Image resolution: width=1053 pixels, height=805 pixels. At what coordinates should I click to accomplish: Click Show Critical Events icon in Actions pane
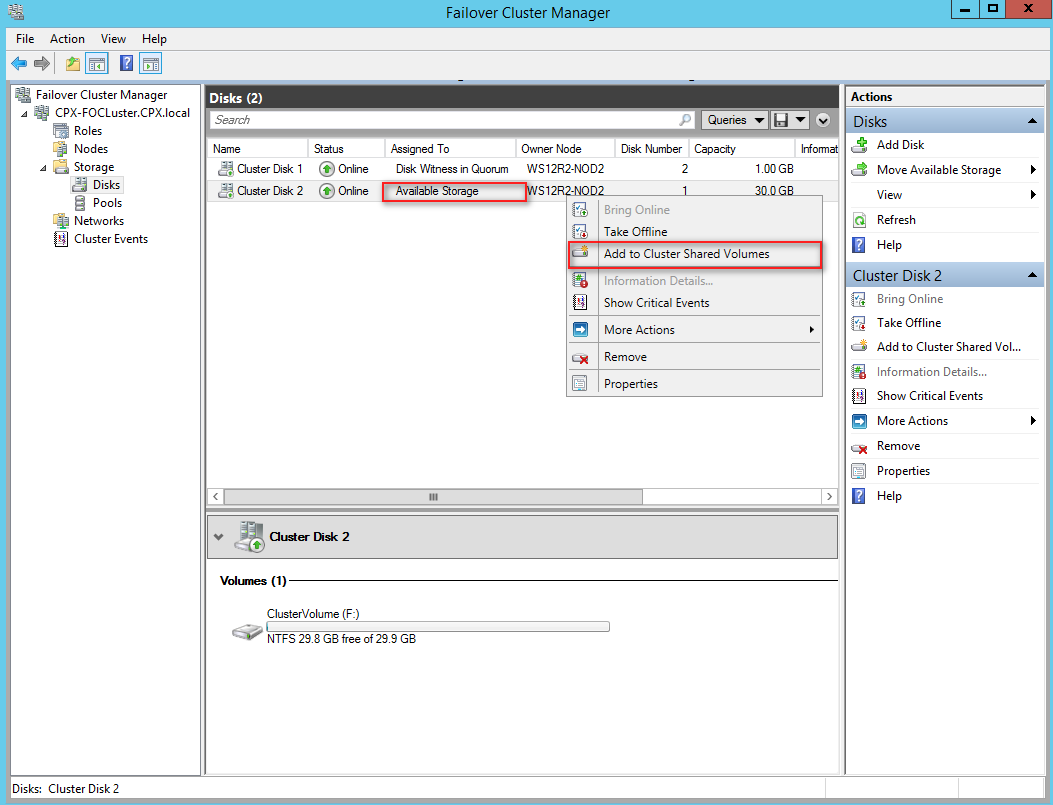coord(859,396)
